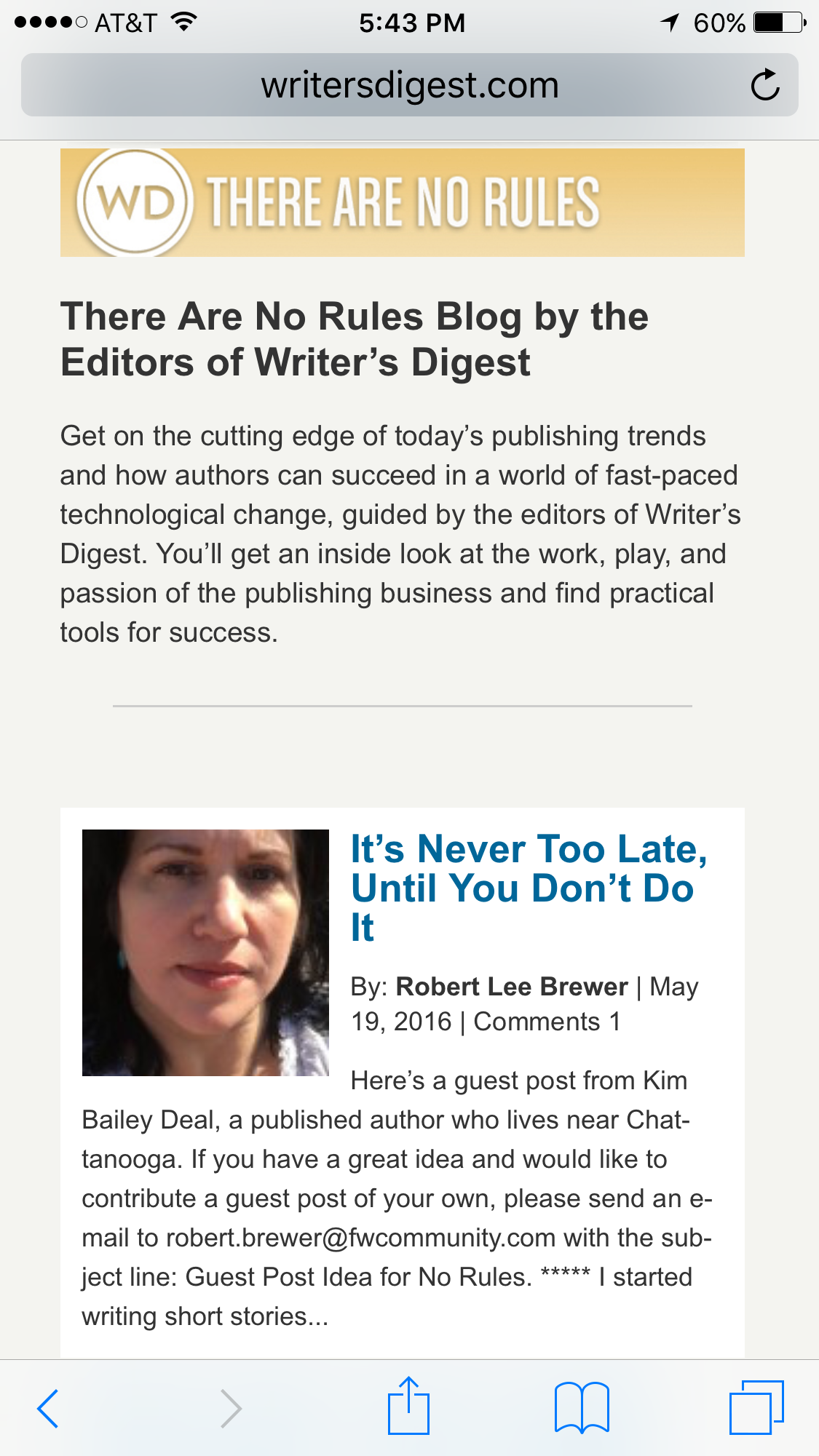
Task: Open the Share sheet icon
Action: coord(408,1407)
